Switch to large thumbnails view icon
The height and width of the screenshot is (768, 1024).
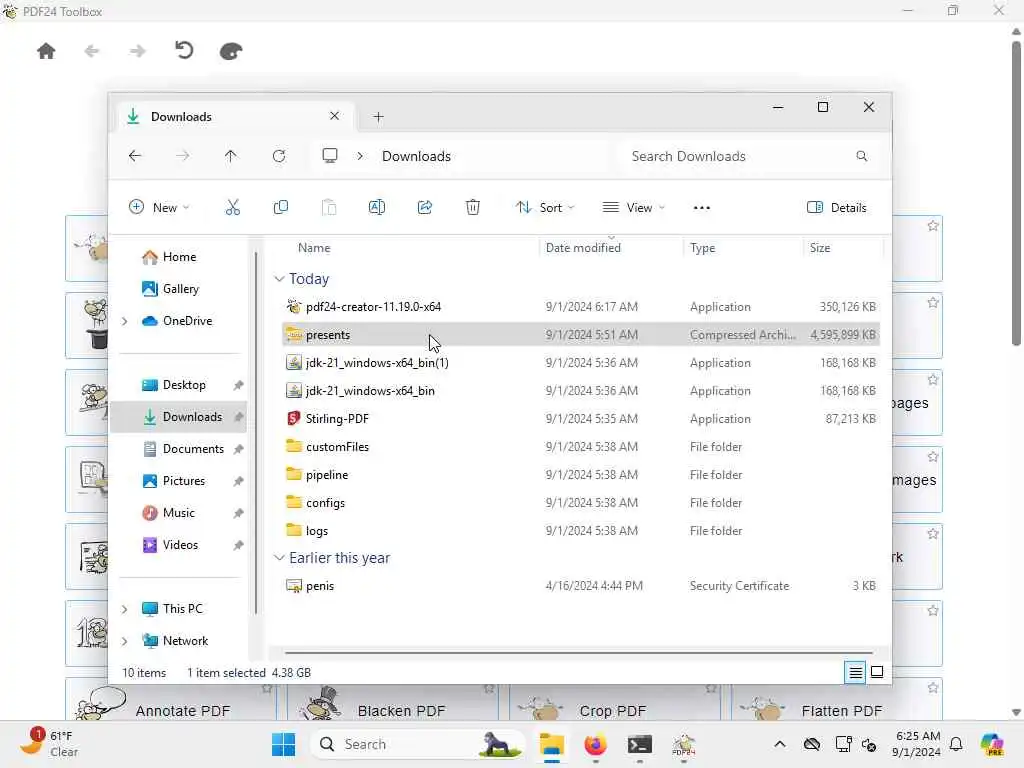click(877, 672)
